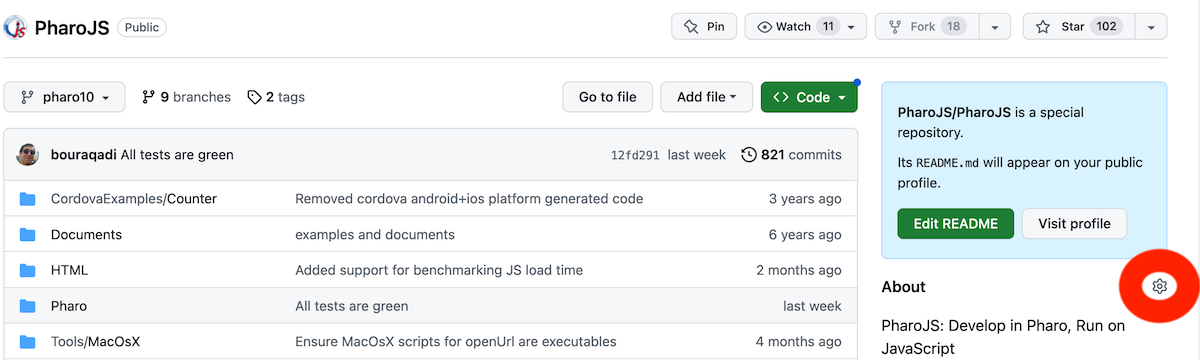Image resolution: width=1200 pixels, height=360 pixels.
Task: Click the 3 years ago timestamp
Action: pos(805,199)
